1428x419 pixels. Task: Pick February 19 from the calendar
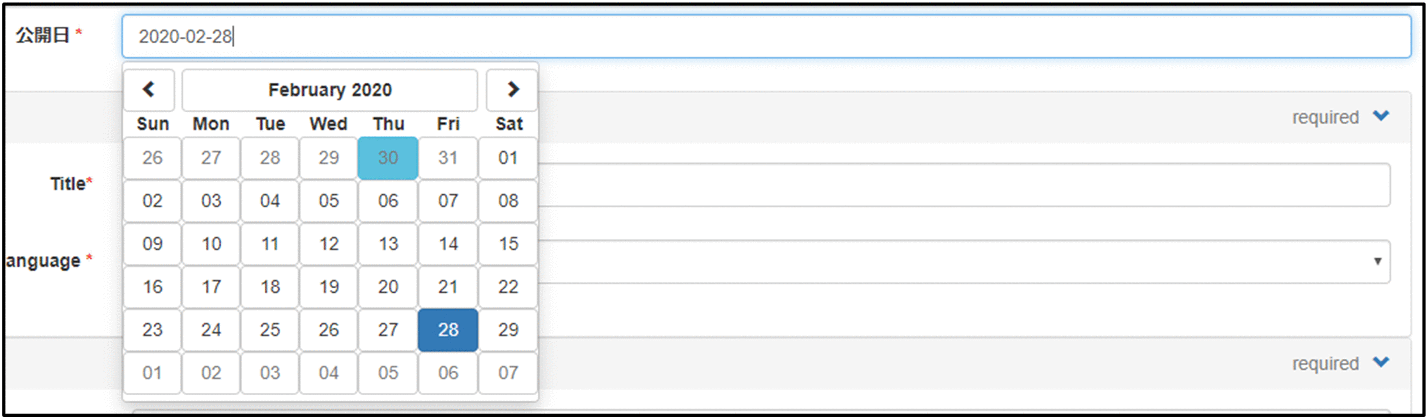pyautogui.click(x=329, y=287)
